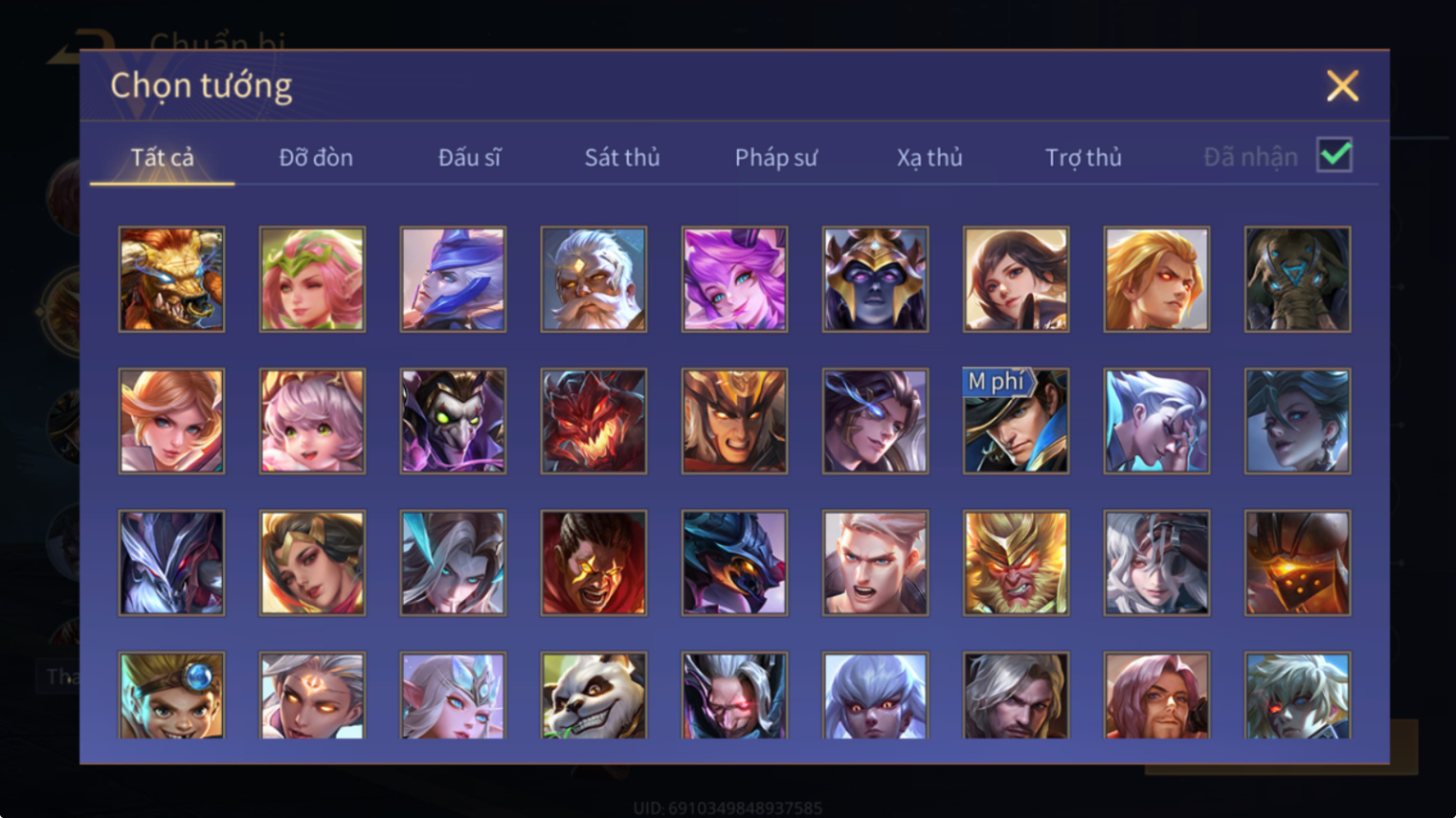The width and height of the screenshot is (1456, 818).
Task: Open the 'Đấu sĩ' tab
Action: [x=469, y=157]
